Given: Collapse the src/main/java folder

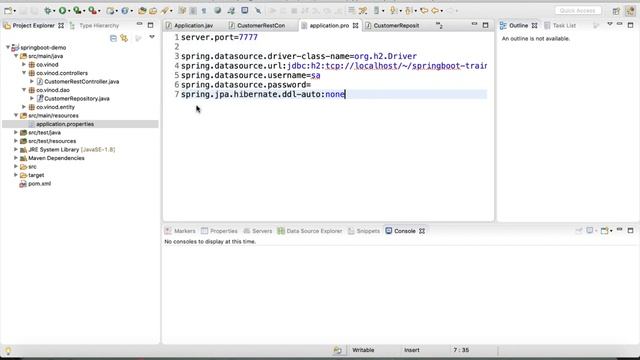Looking at the screenshot, I should click(x=16, y=56).
